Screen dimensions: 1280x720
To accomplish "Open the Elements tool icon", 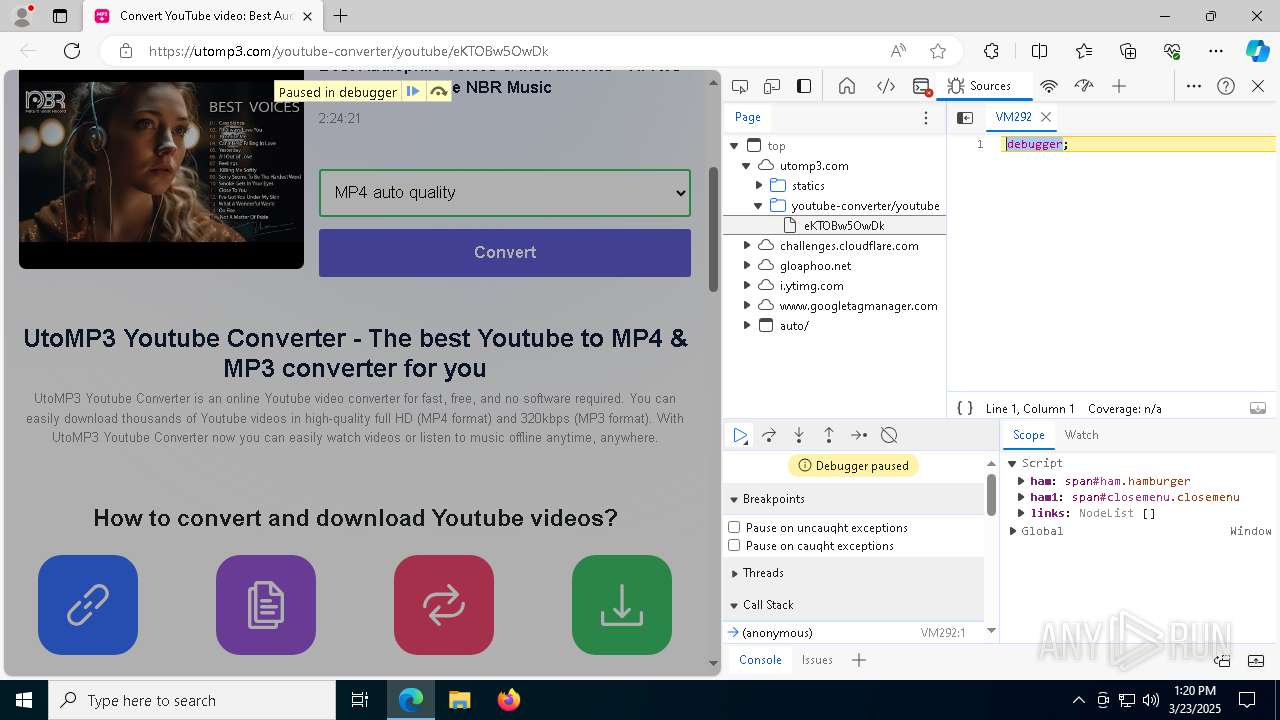I will [x=885, y=86].
